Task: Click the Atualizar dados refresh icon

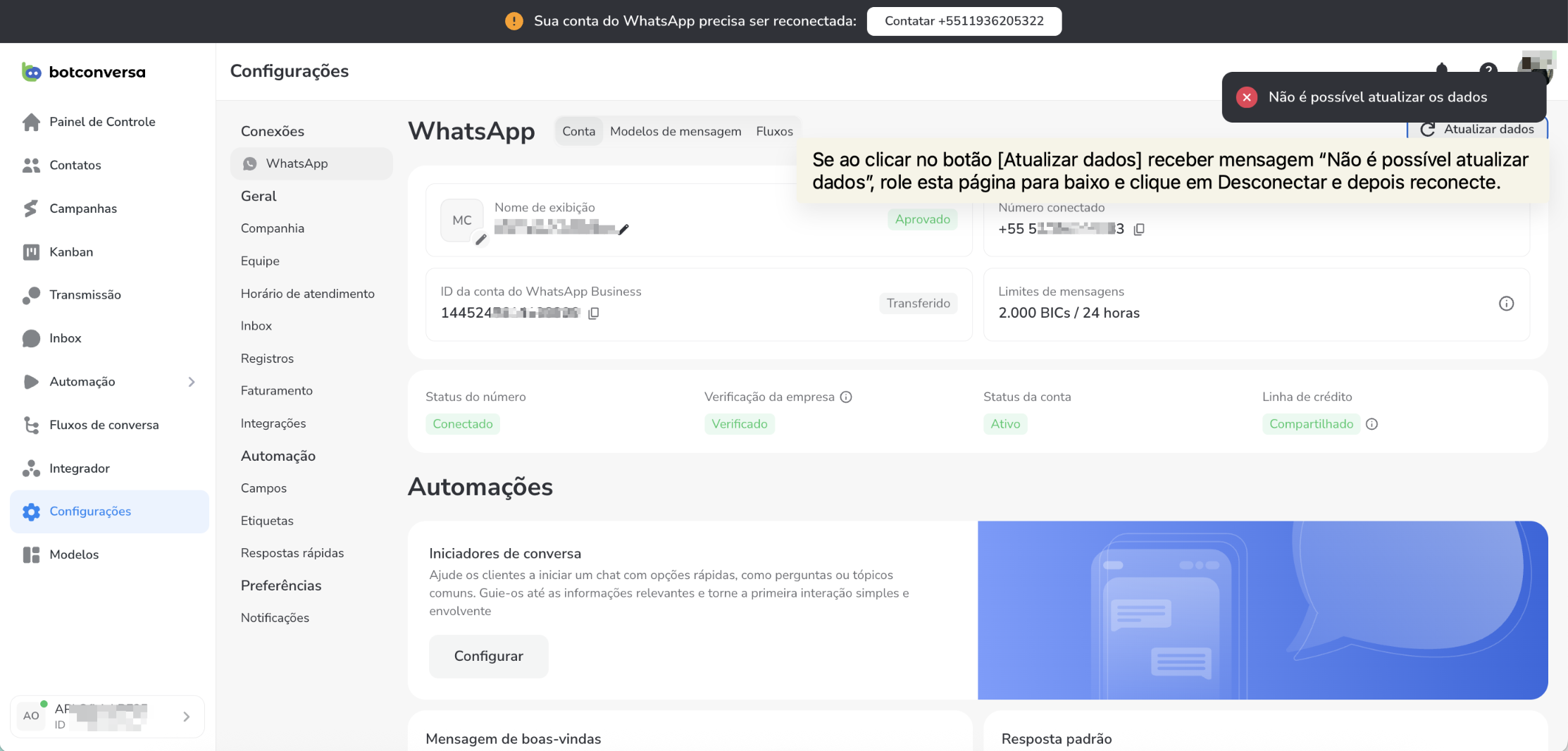Action: click(1428, 130)
